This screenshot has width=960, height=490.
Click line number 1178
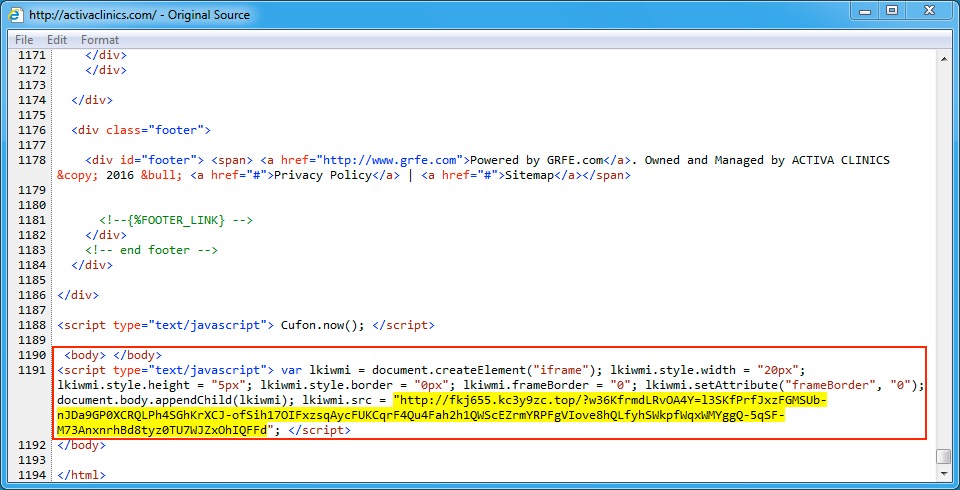(x=31, y=160)
